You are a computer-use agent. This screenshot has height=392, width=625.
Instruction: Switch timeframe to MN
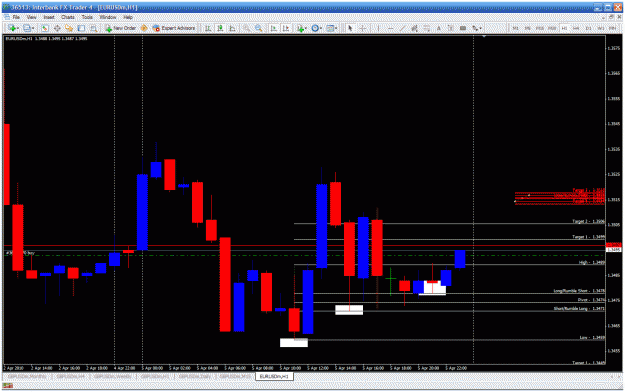pyautogui.click(x=613, y=28)
